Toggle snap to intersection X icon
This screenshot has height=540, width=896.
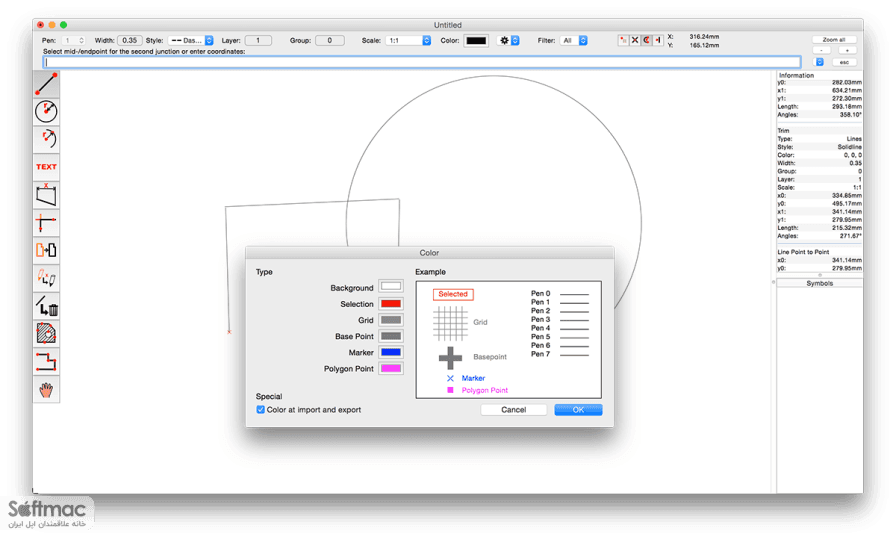[635, 40]
